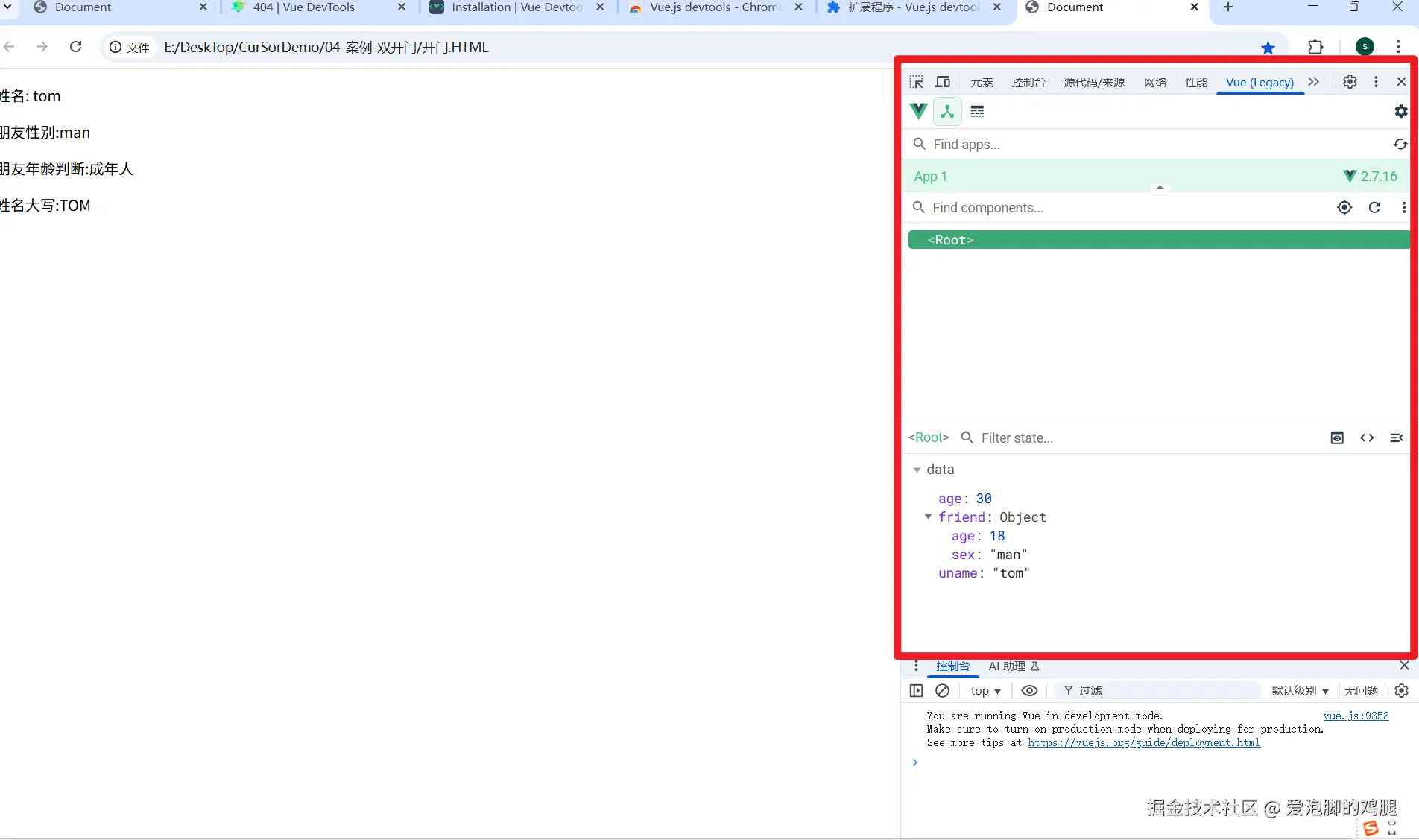Viewport: 1419px width, 840px height.
Task: Select the 控制台 drawer tab
Action: [953, 666]
